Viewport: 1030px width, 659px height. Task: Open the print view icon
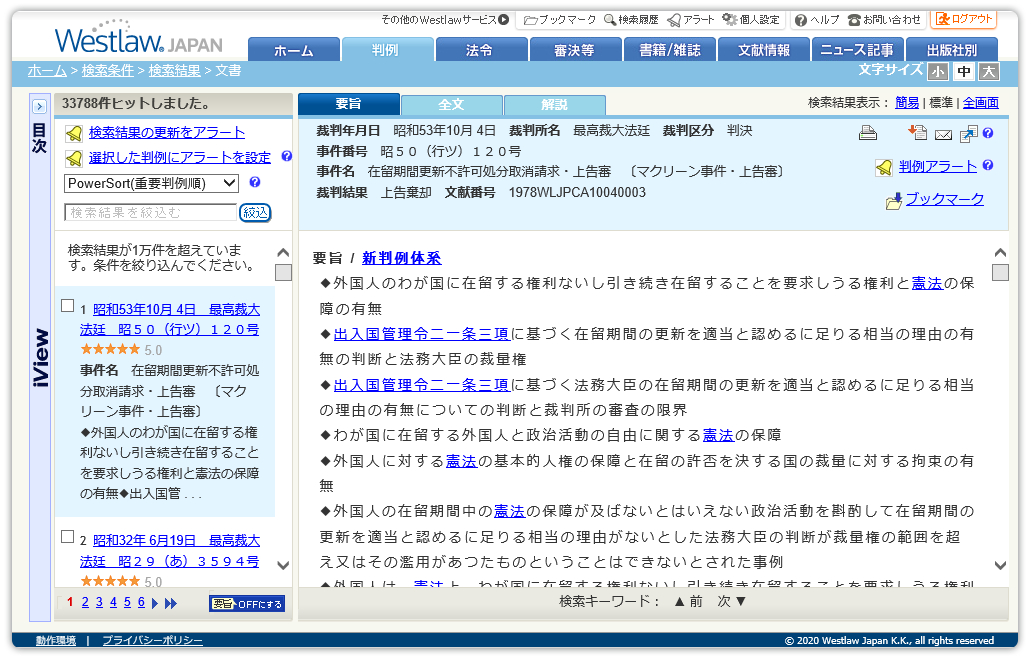867,132
